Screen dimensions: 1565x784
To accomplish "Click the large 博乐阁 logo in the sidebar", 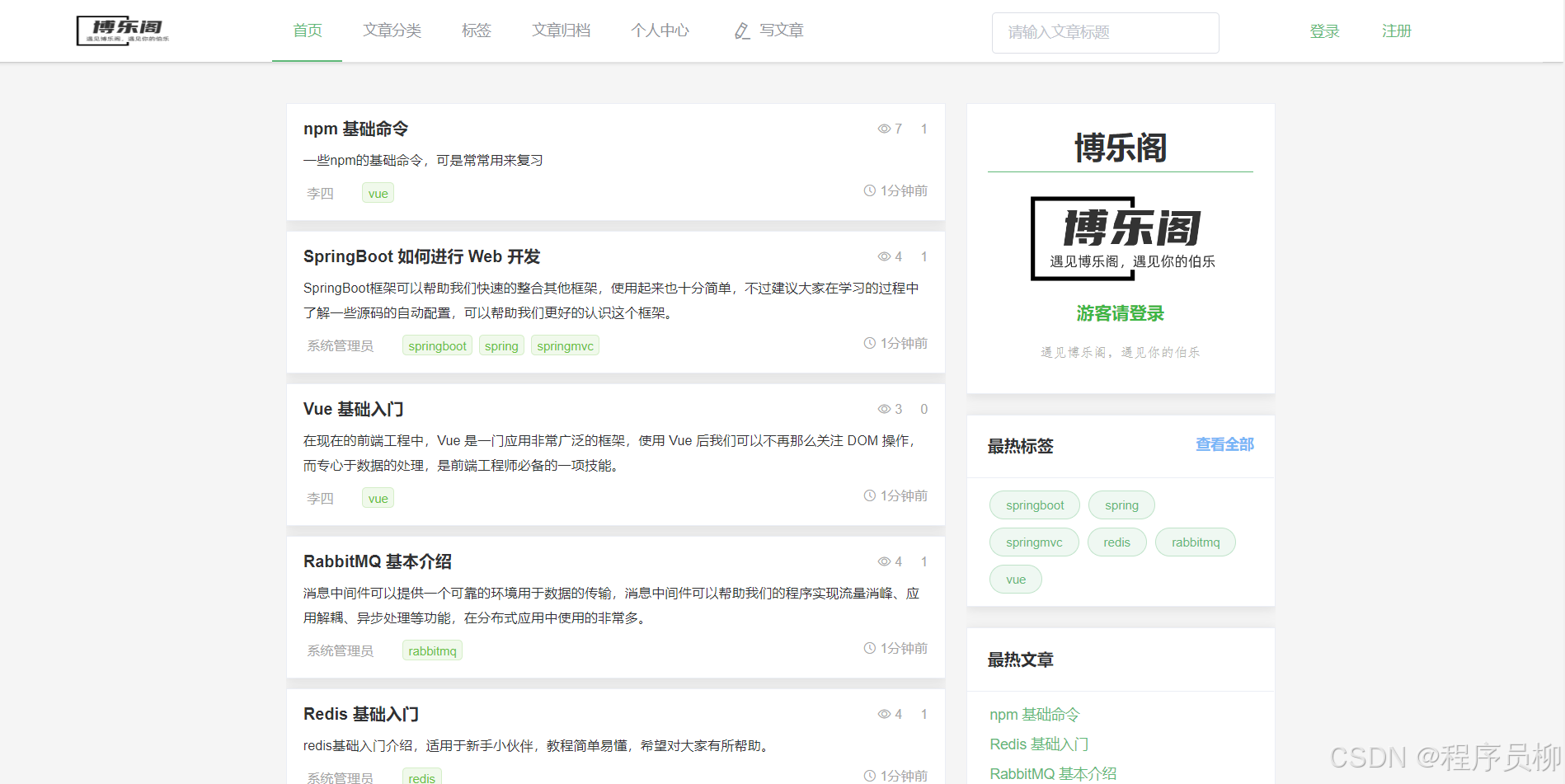I will tap(1123, 238).
